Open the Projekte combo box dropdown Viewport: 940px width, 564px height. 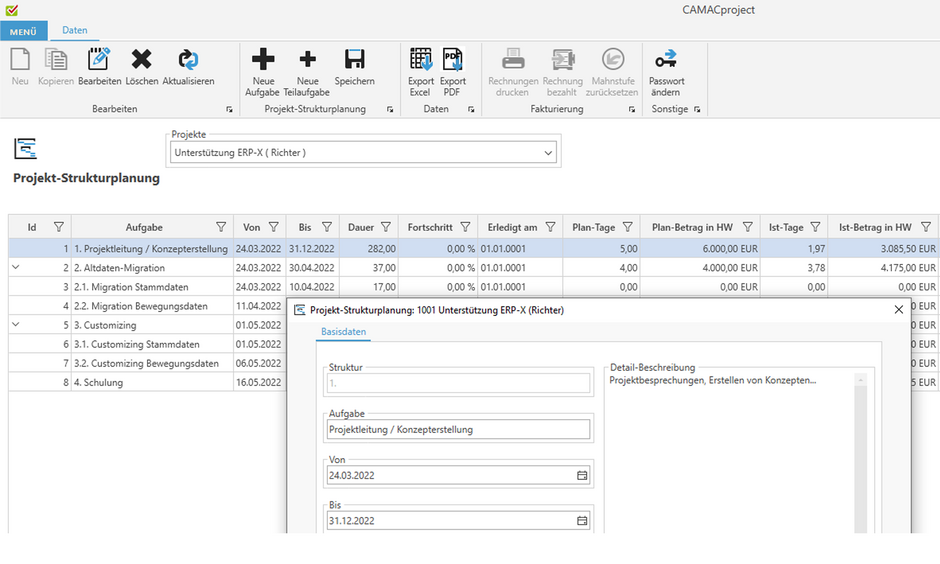tap(548, 153)
